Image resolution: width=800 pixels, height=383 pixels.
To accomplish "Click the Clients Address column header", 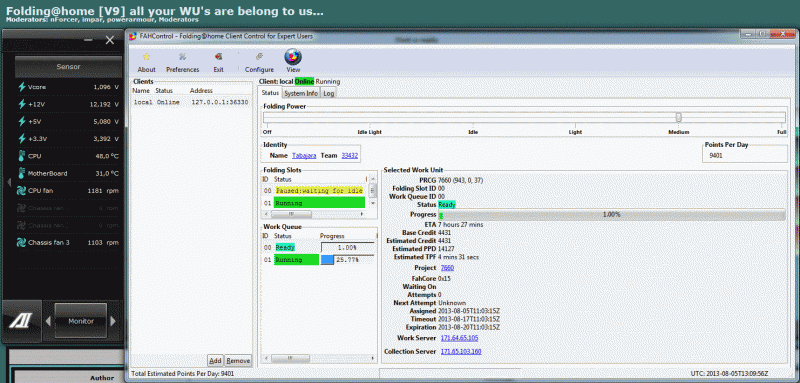I will 201,91.
